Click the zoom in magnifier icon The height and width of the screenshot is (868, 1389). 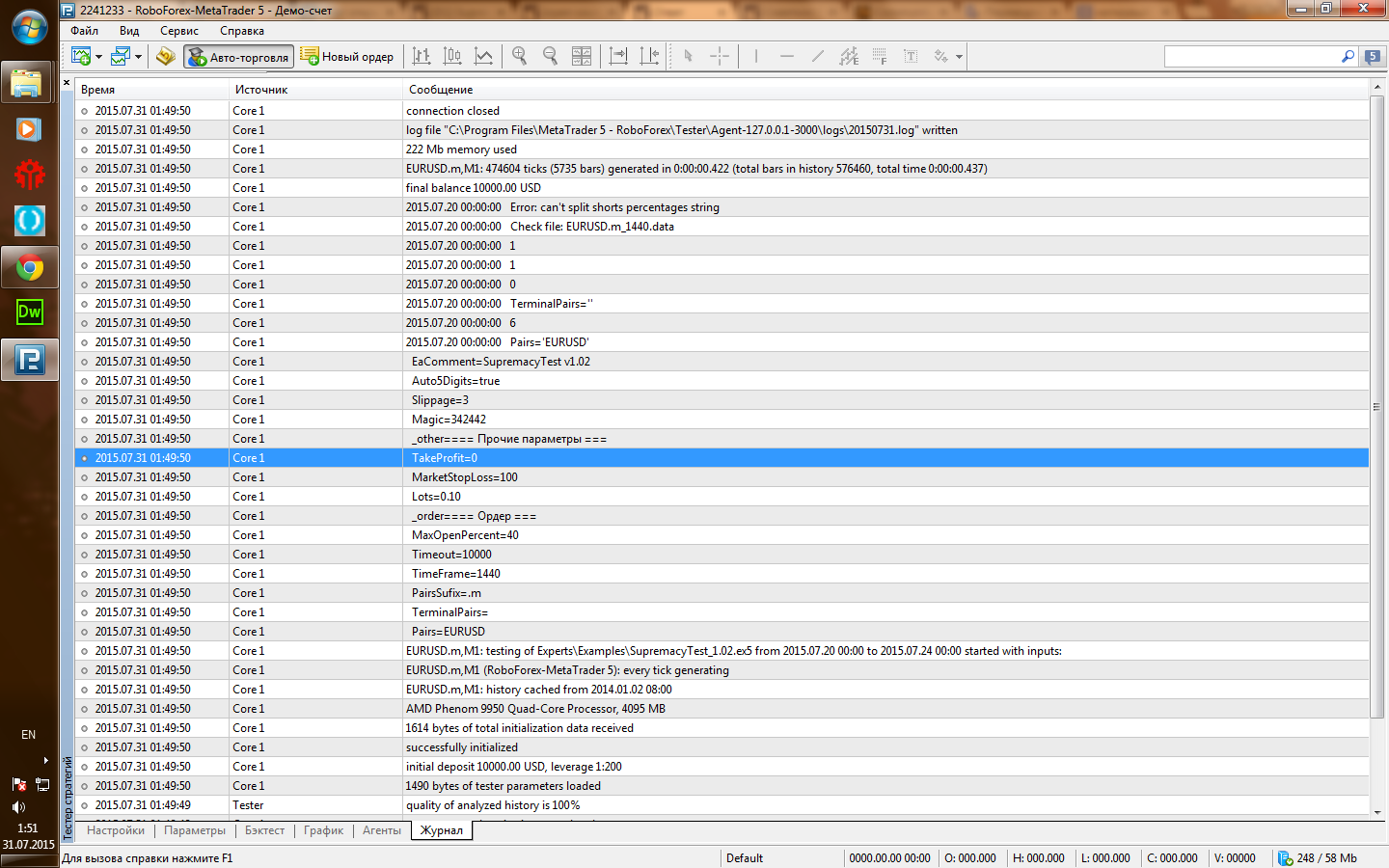(520, 56)
